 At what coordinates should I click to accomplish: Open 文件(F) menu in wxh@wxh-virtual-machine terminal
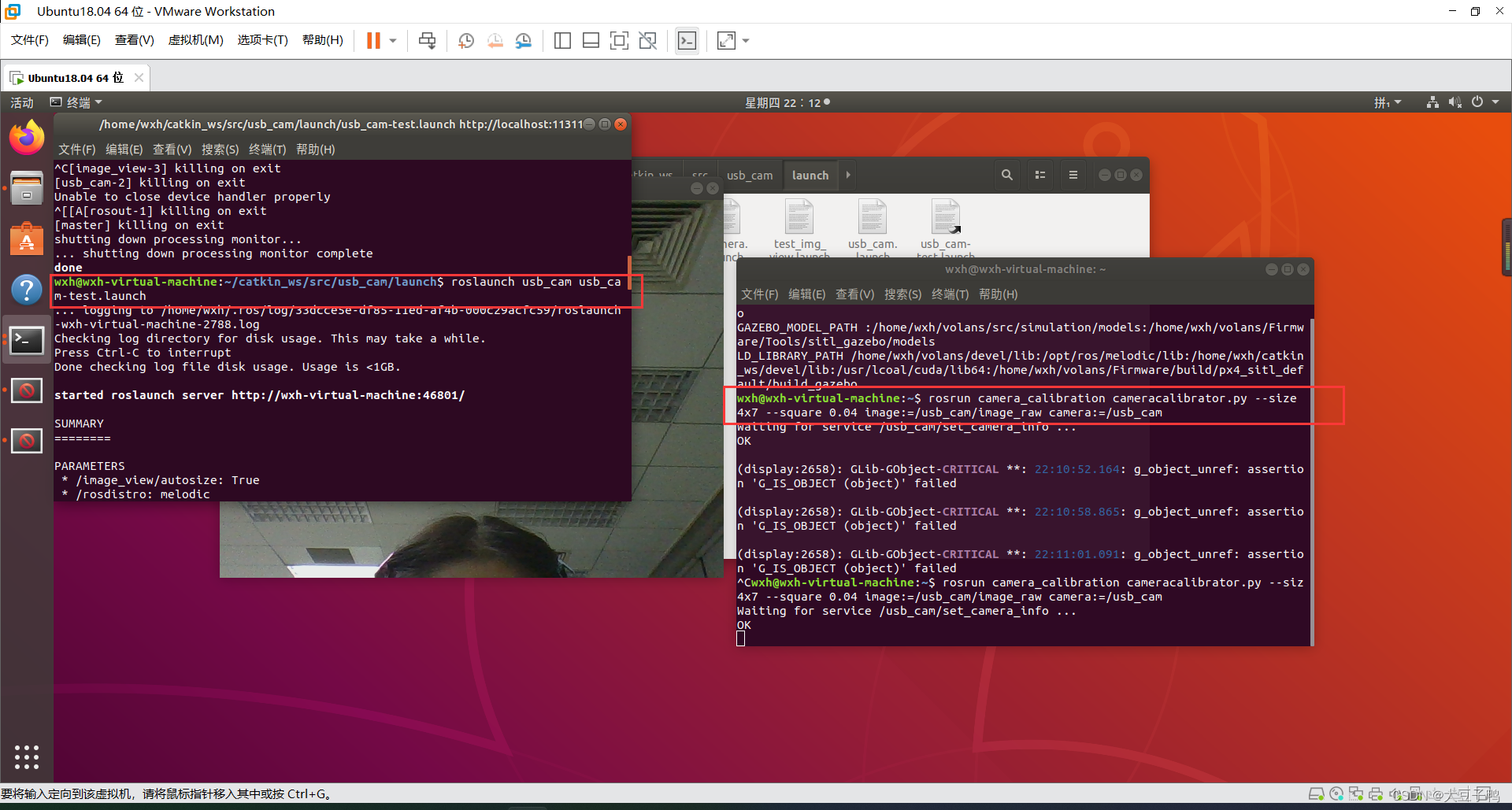point(760,294)
